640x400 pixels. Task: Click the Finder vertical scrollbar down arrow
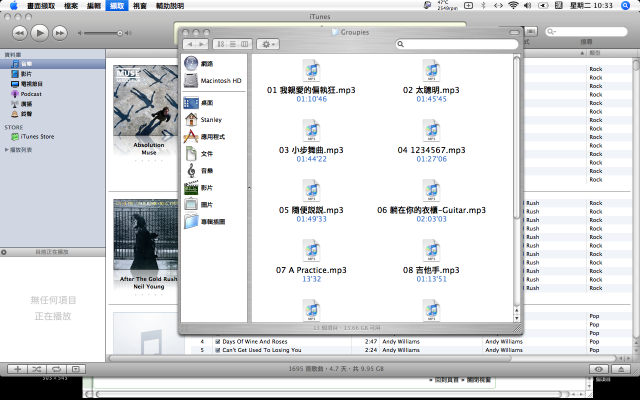(516, 318)
